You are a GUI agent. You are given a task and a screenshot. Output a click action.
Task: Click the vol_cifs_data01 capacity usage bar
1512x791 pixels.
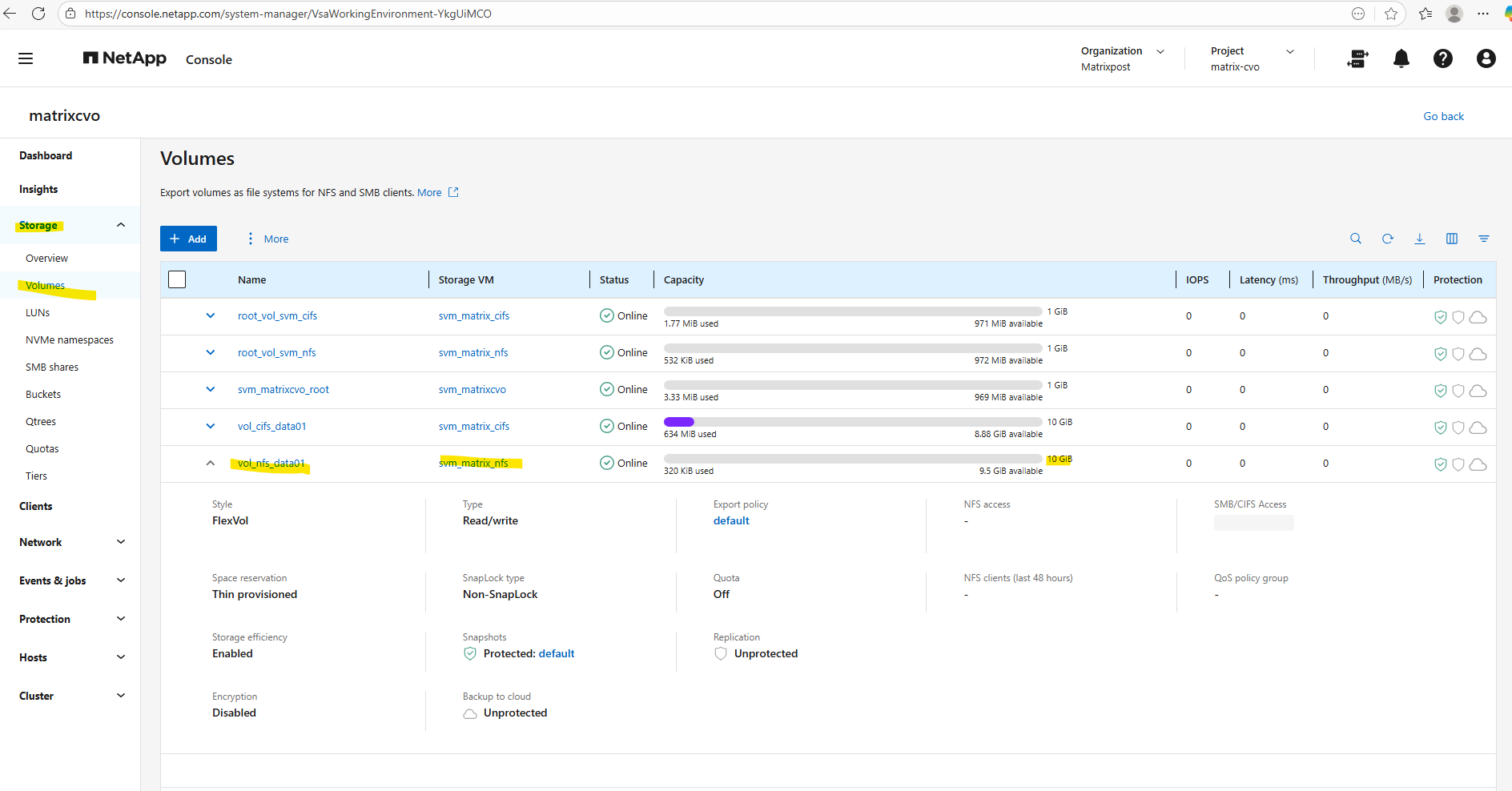852,422
